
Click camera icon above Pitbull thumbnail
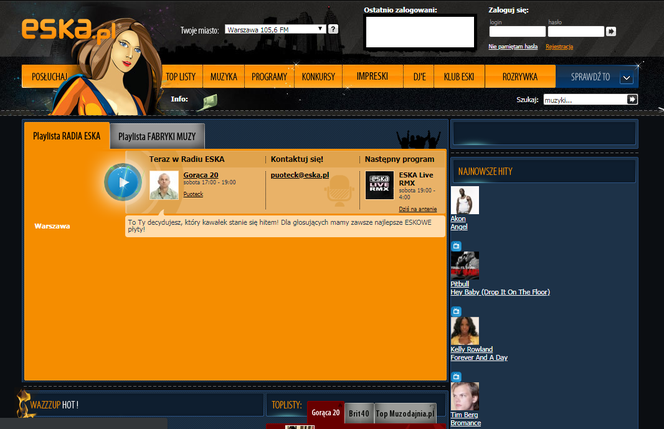(x=456, y=246)
